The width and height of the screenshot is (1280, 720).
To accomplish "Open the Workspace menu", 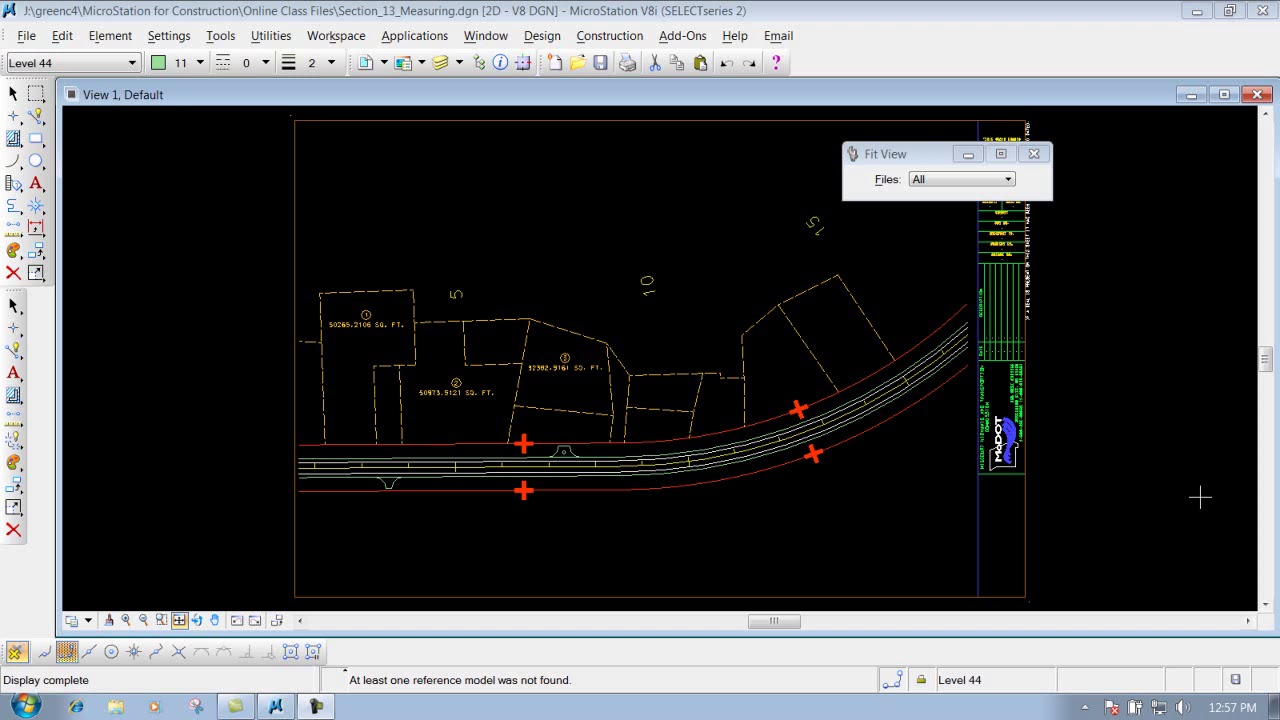I will click(x=336, y=36).
